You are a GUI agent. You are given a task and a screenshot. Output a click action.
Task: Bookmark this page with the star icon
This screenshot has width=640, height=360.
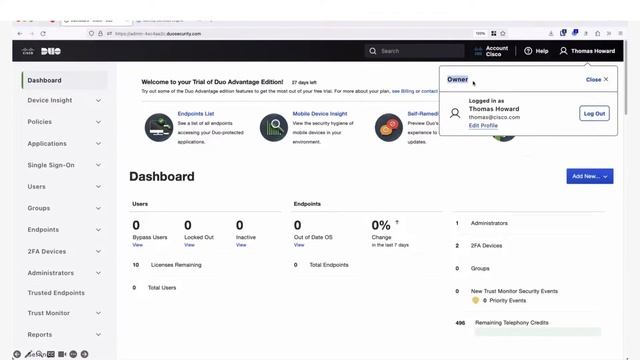coord(503,33)
